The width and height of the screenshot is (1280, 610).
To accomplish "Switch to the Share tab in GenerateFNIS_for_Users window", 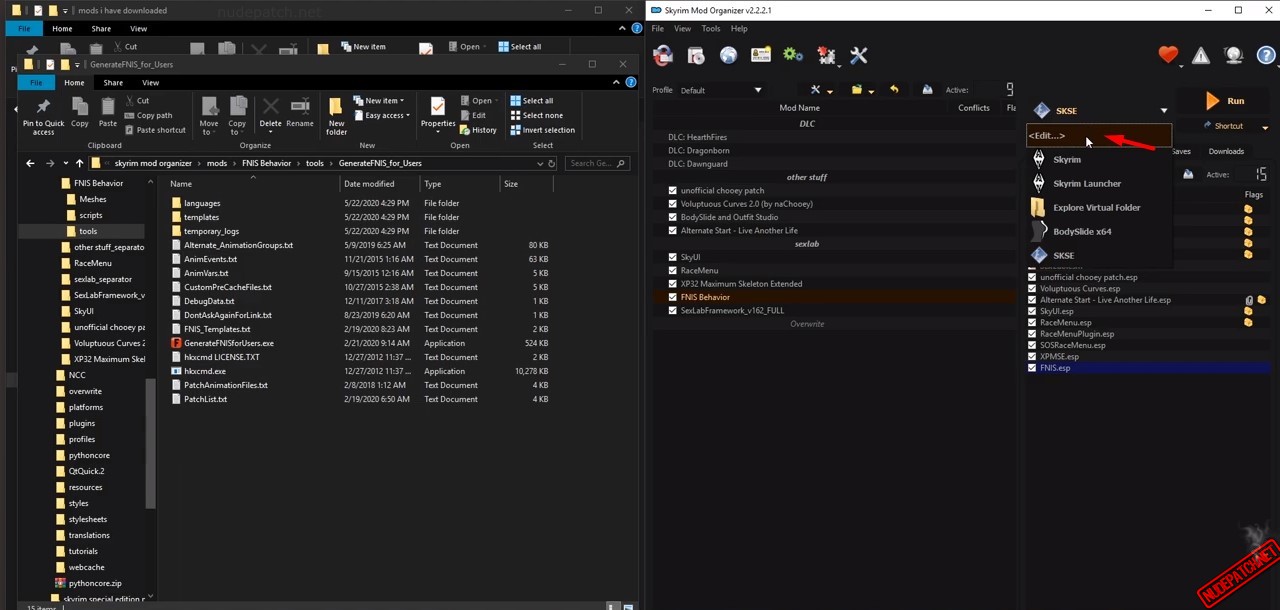I will point(113,83).
